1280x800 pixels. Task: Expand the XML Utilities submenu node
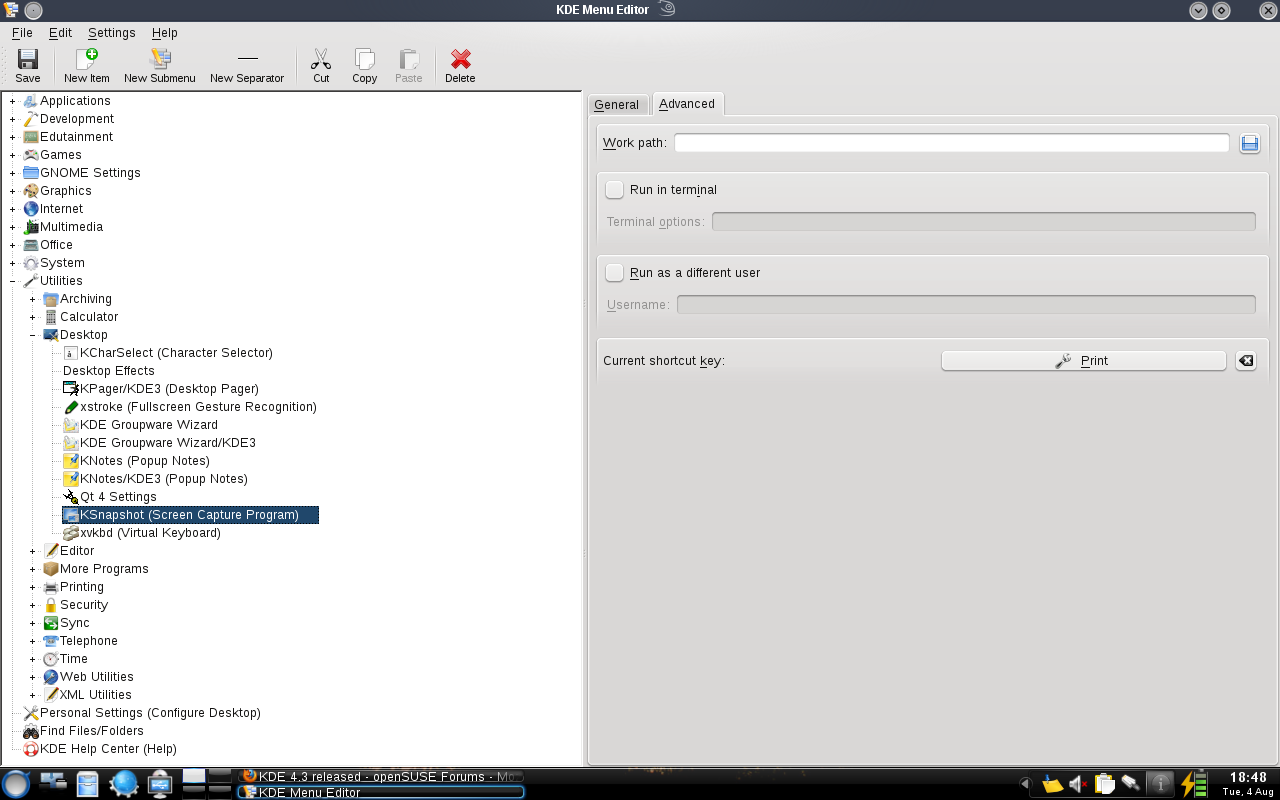click(x=33, y=695)
